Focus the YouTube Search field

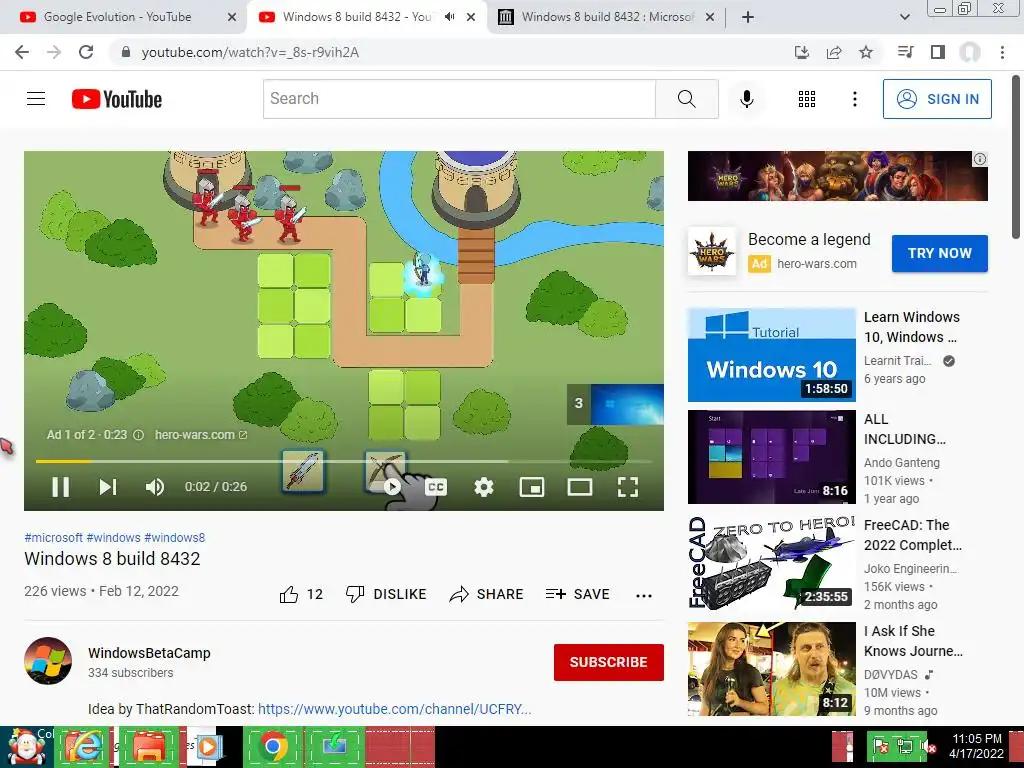[459, 99]
